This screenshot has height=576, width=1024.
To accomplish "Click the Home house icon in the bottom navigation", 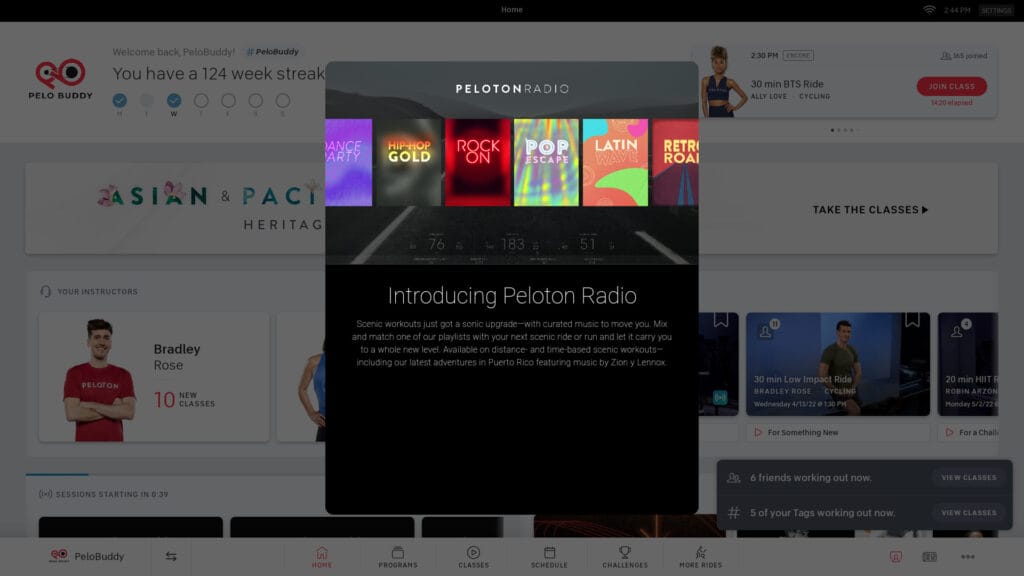I will coord(322,552).
